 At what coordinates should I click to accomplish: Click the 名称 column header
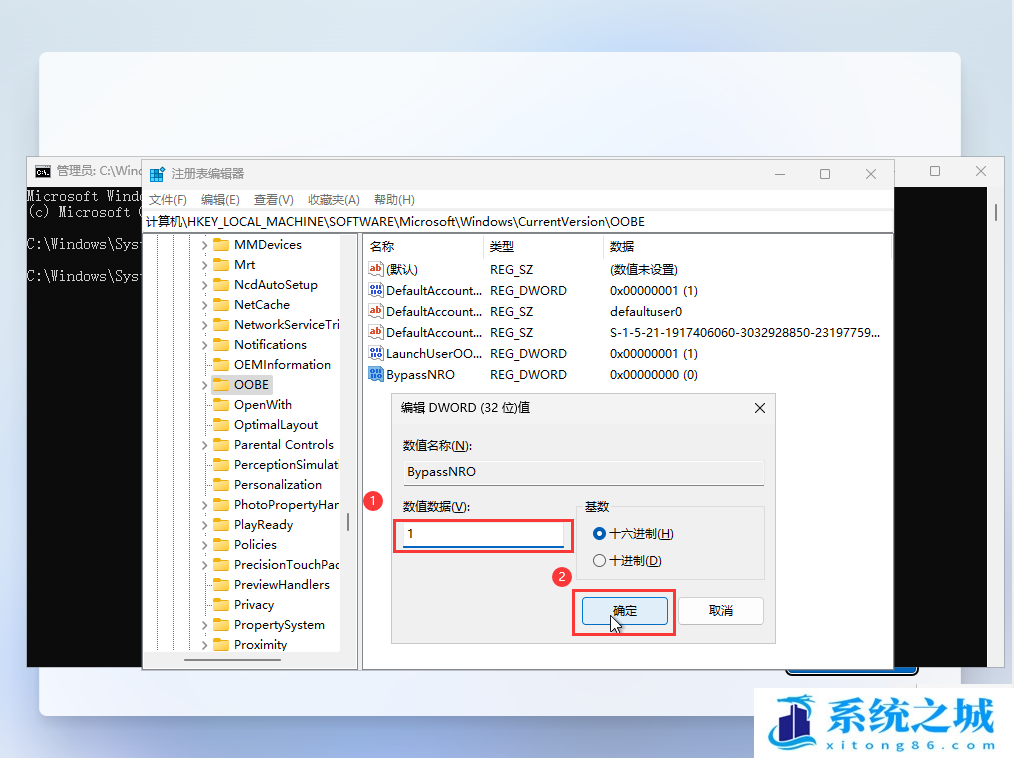tap(424, 246)
